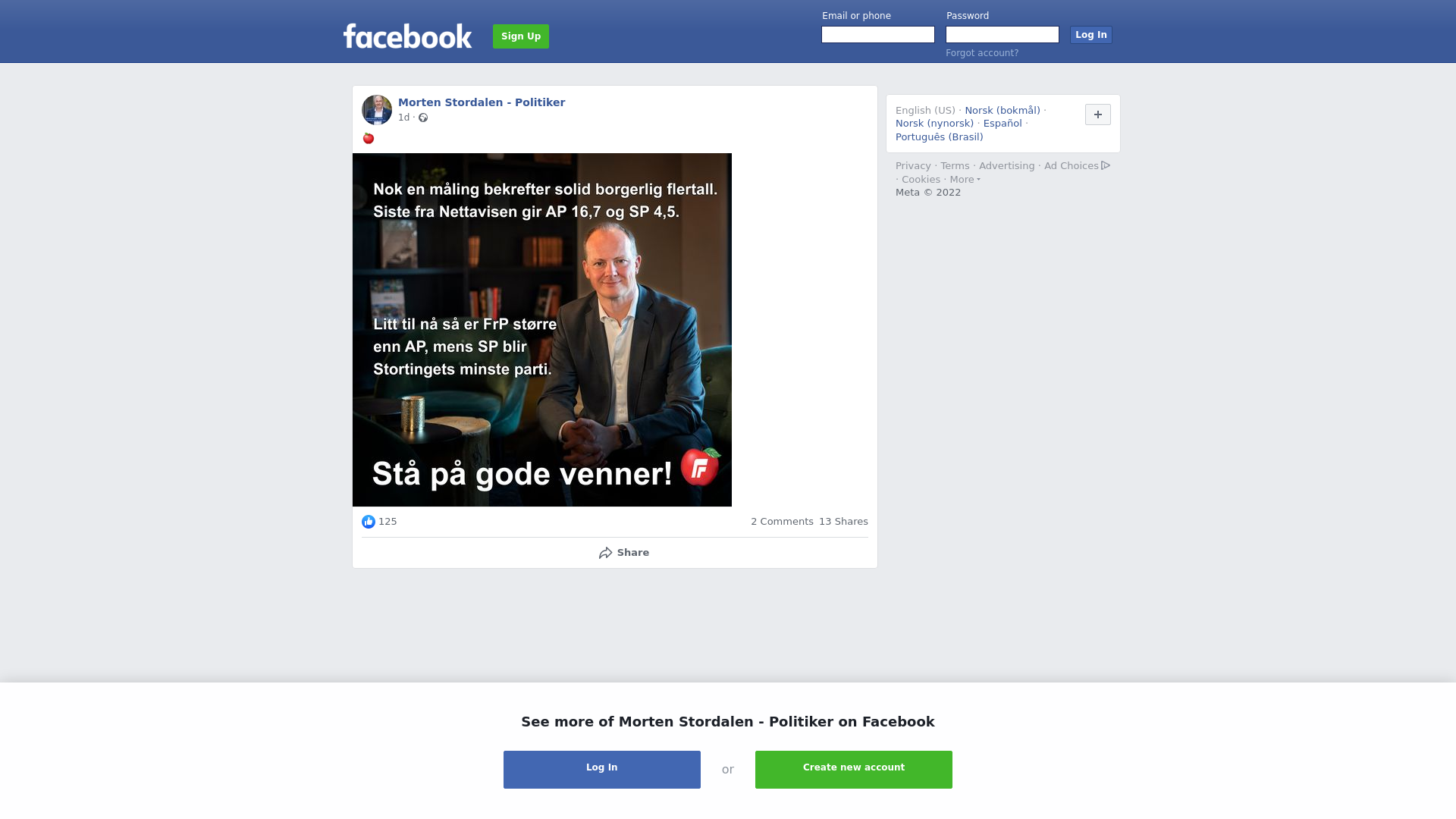Viewport: 1456px width, 819px height.
Task: Open the Morten Stordalen - Politiker page link
Action: pos(482,102)
